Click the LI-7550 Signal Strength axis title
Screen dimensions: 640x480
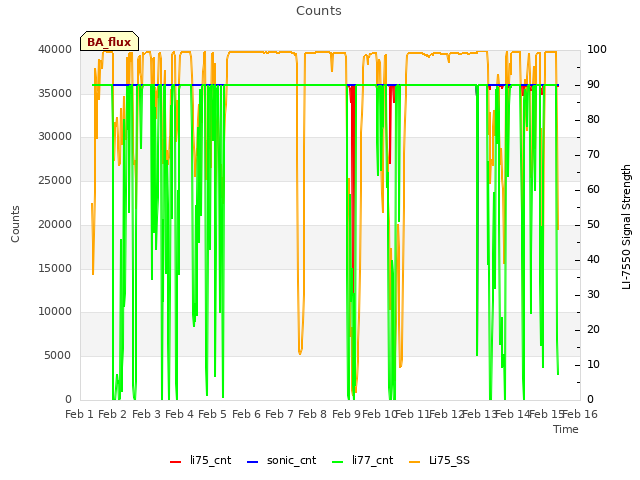click(626, 227)
